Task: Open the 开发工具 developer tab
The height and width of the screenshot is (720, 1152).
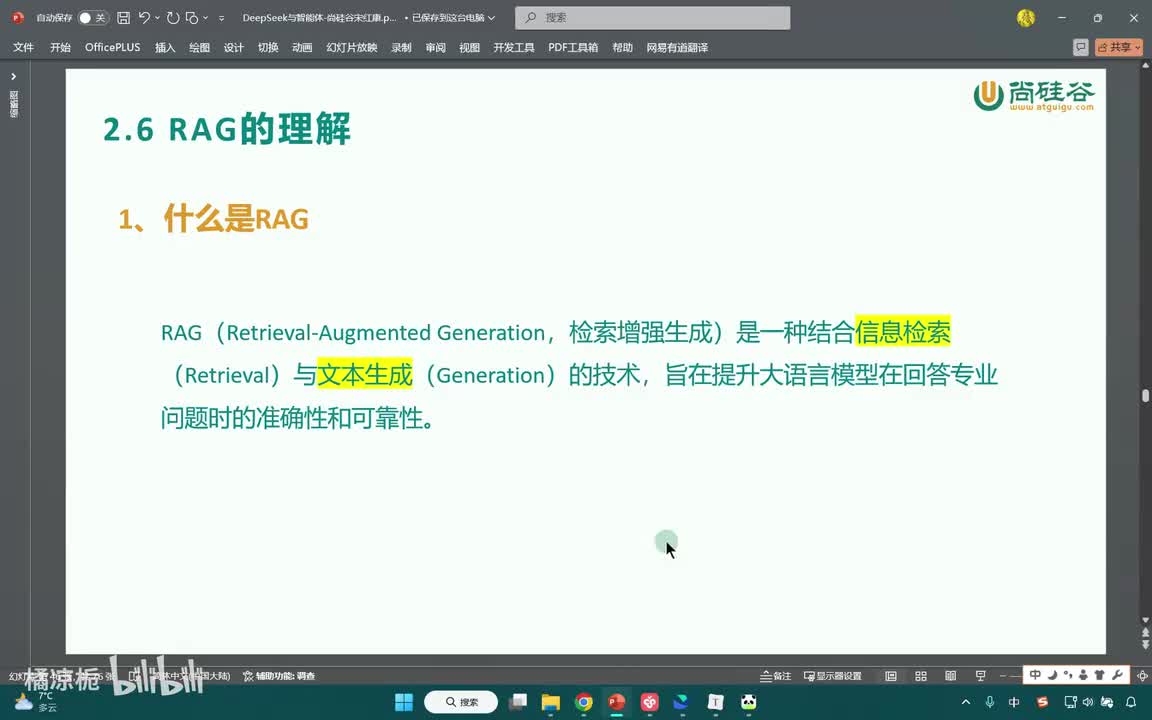Action: pos(514,47)
